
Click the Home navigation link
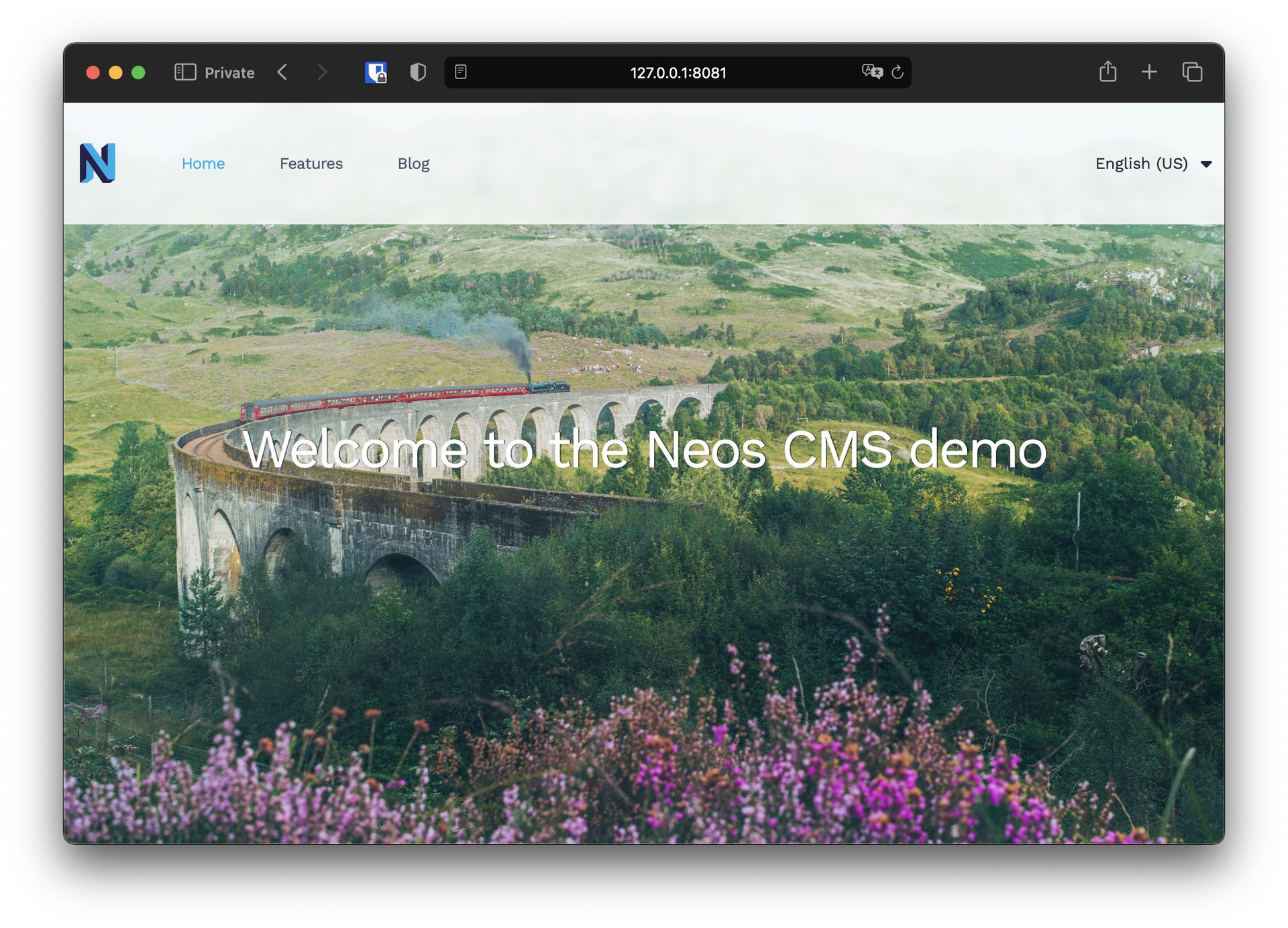[x=203, y=163]
